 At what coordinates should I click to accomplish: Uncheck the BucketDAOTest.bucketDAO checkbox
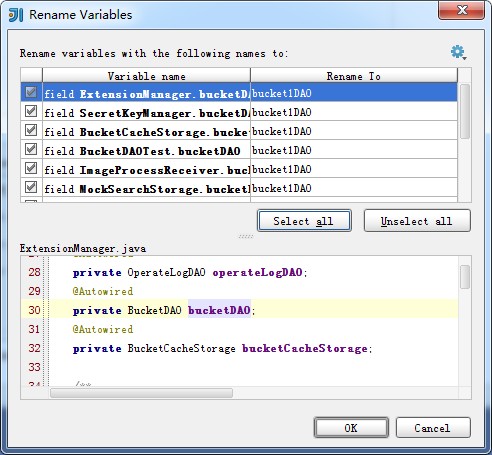coord(31,149)
